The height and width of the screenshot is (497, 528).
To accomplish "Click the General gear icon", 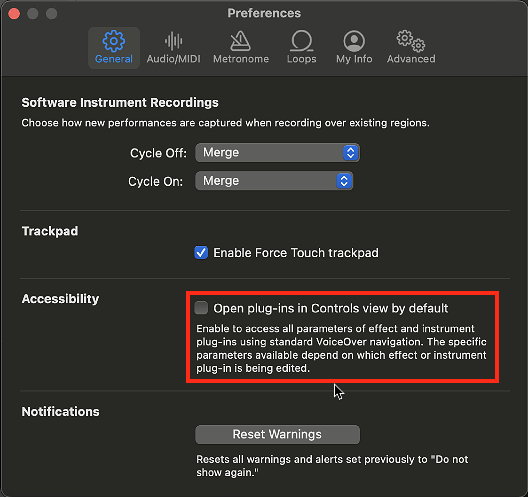I will (x=114, y=41).
